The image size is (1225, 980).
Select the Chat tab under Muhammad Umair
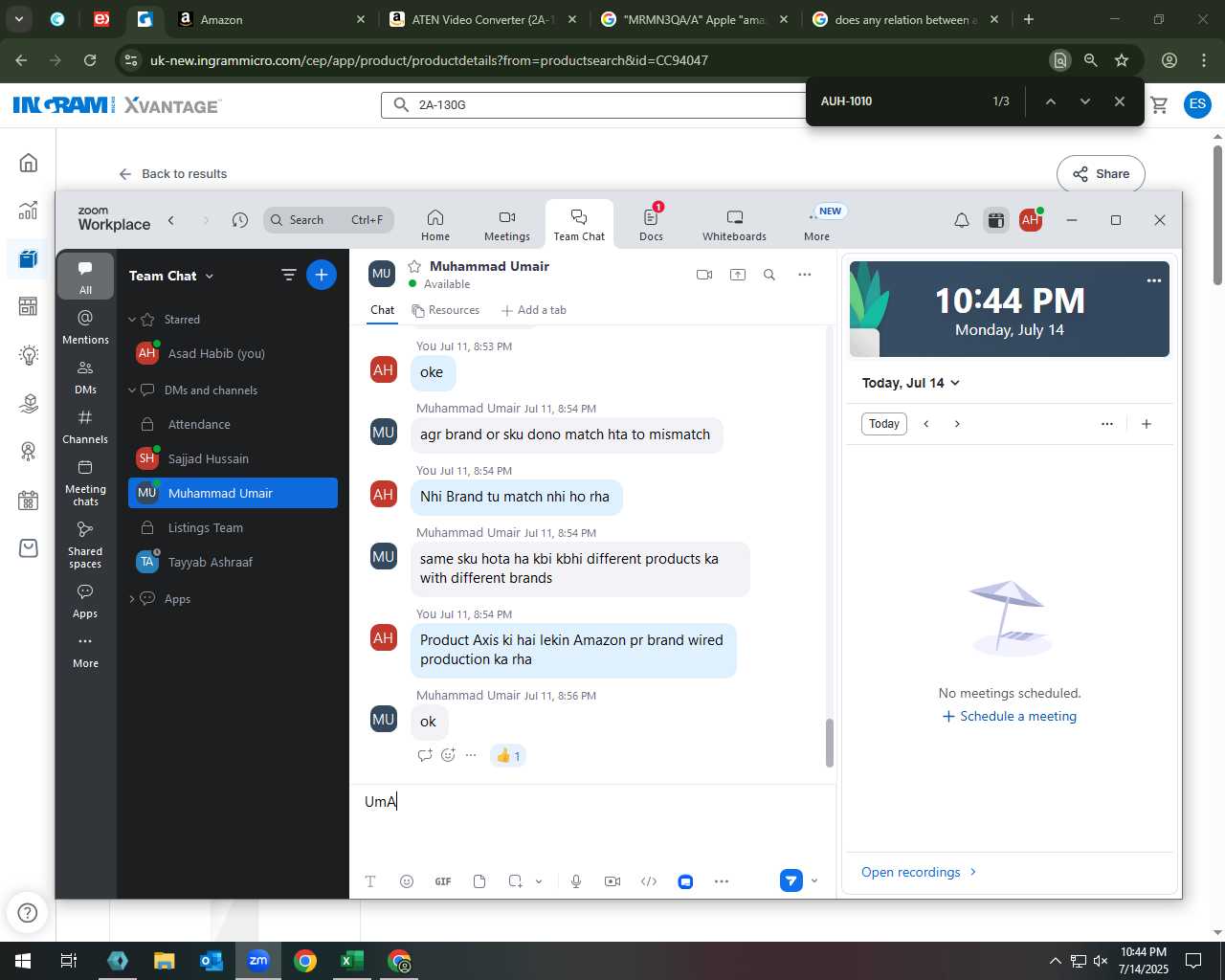[383, 310]
